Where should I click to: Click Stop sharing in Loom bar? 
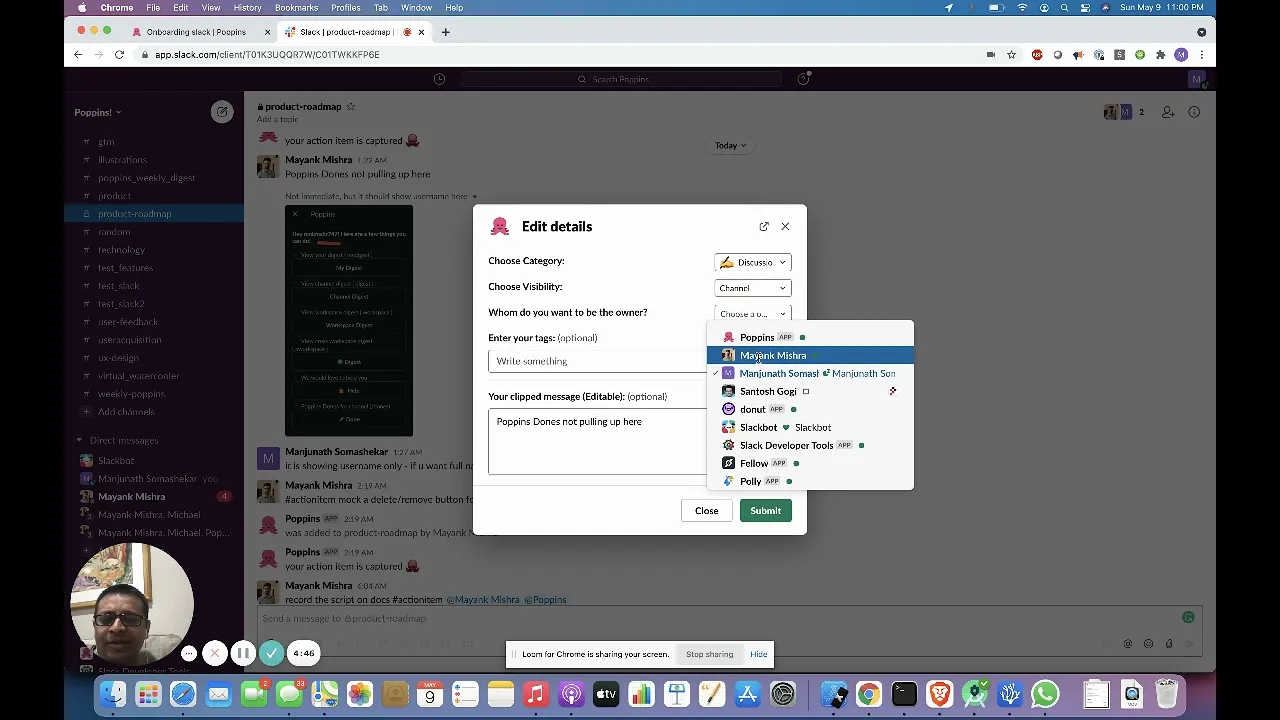(709, 654)
